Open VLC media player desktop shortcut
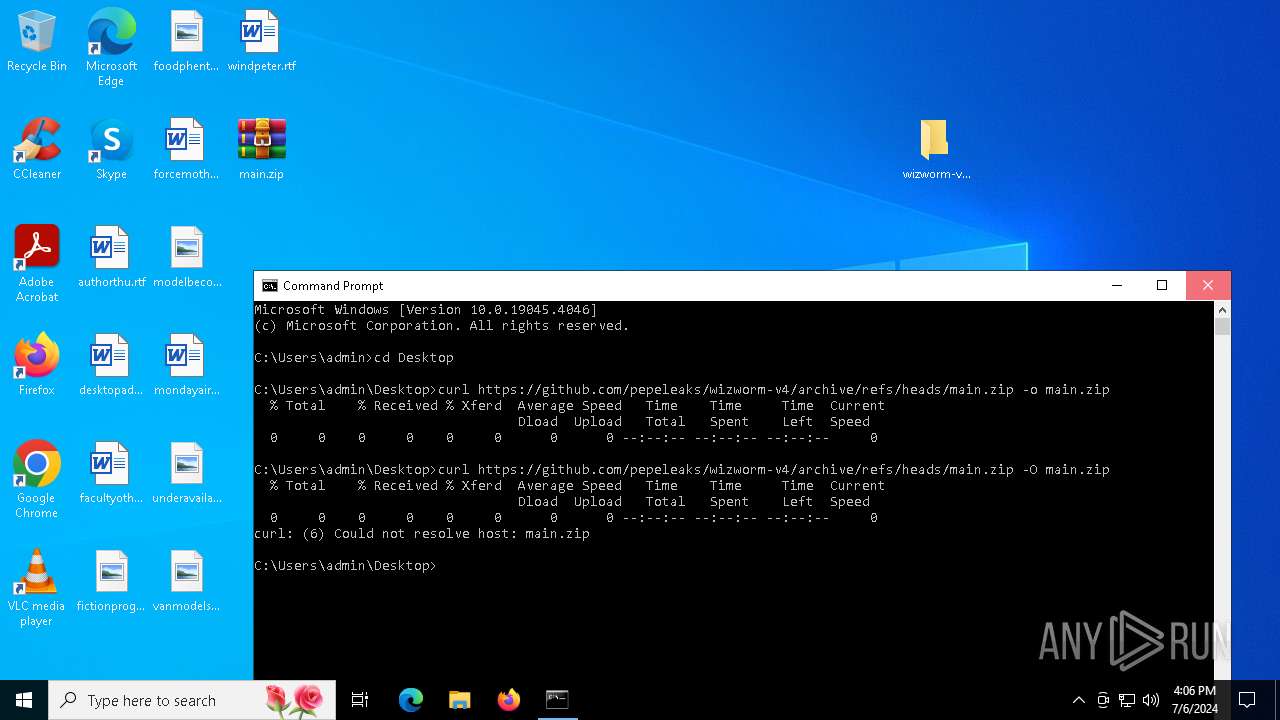This screenshot has height=720, width=1280. pyautogui.click(x=37, y=588)
